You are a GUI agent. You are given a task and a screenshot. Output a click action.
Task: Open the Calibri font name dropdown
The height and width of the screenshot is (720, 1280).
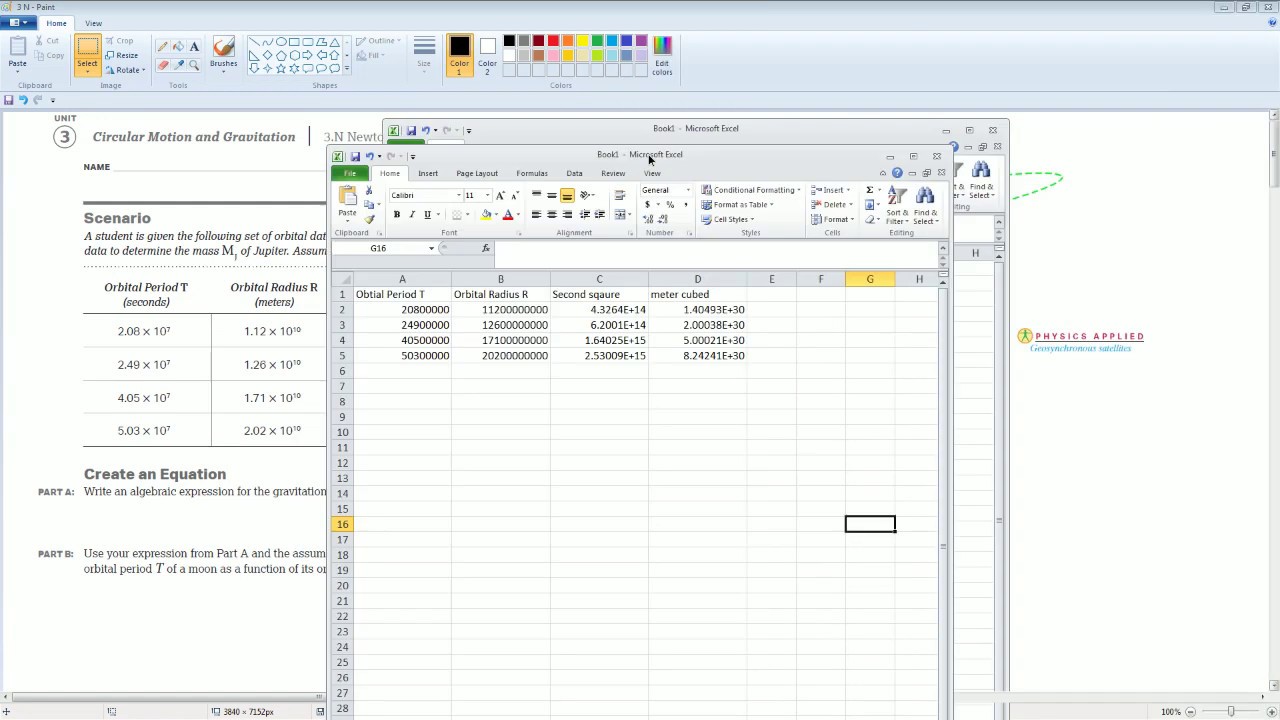point(459,195)
